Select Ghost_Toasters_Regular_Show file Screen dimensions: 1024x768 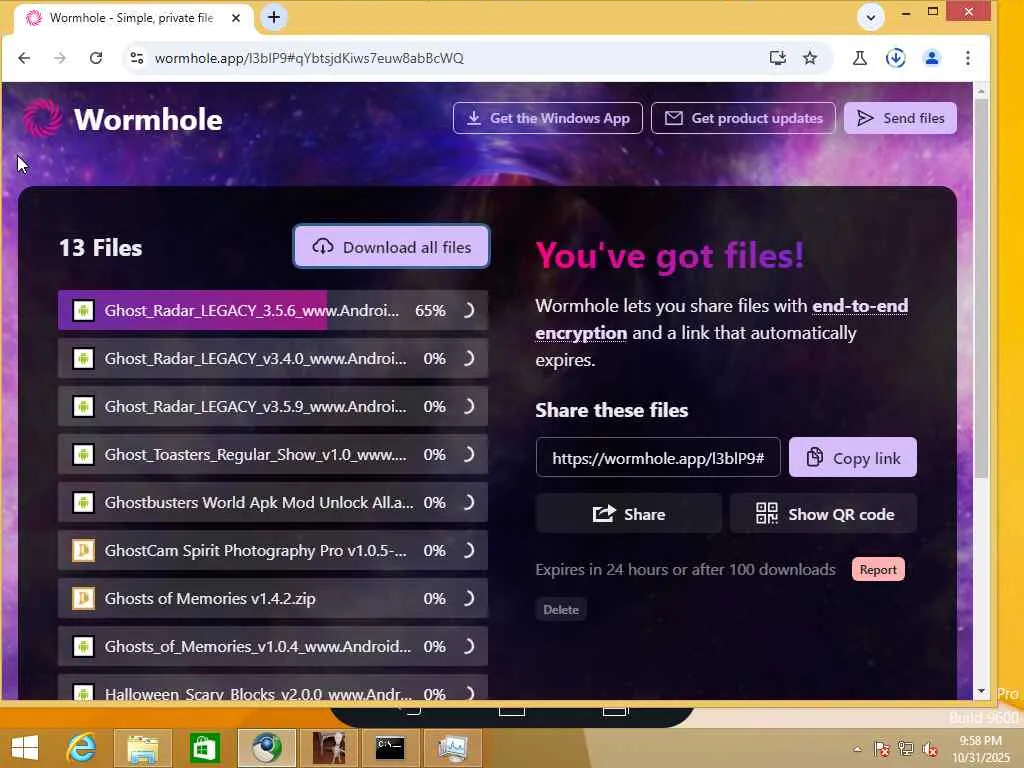(x=272, y=455)
